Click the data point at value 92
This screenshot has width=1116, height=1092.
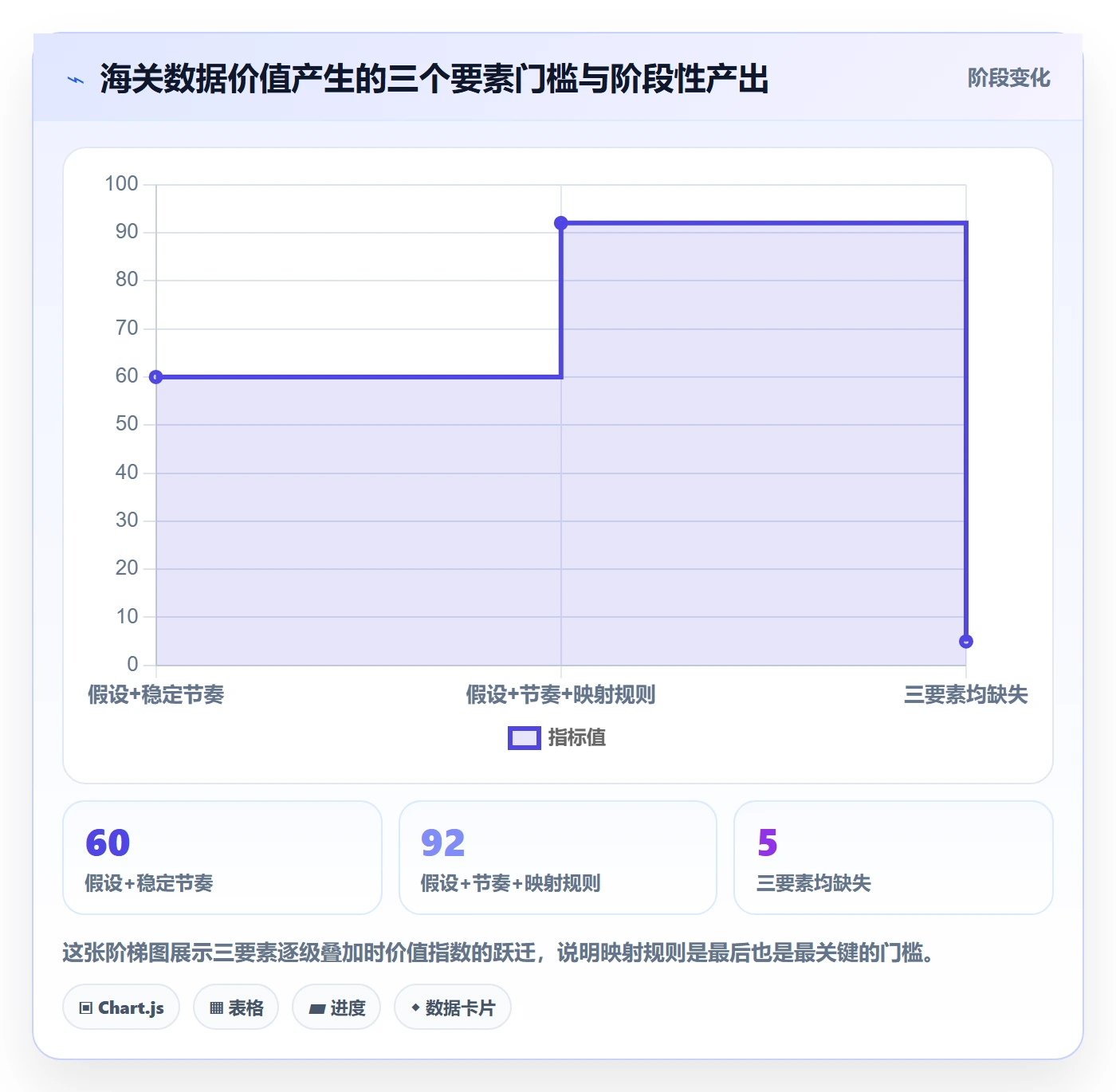click(561, 223)
